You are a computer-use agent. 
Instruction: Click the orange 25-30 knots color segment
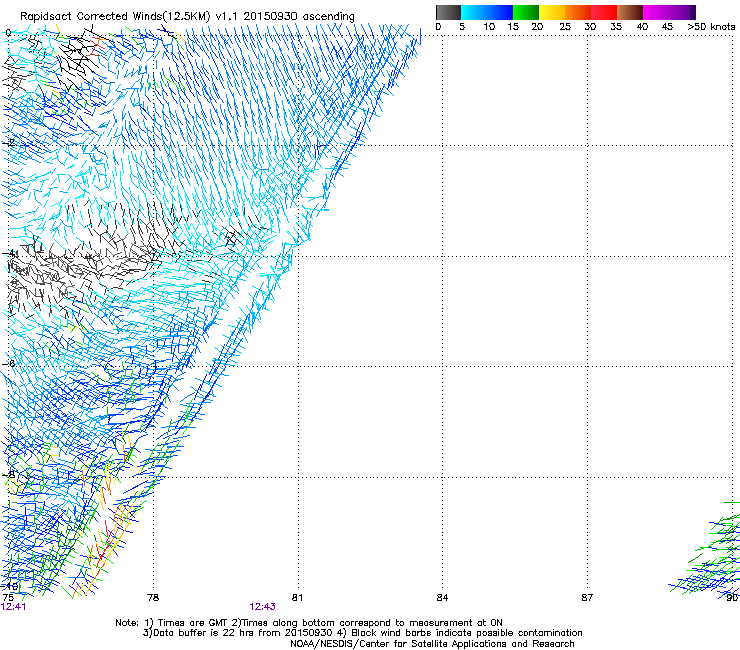[578, 12]
